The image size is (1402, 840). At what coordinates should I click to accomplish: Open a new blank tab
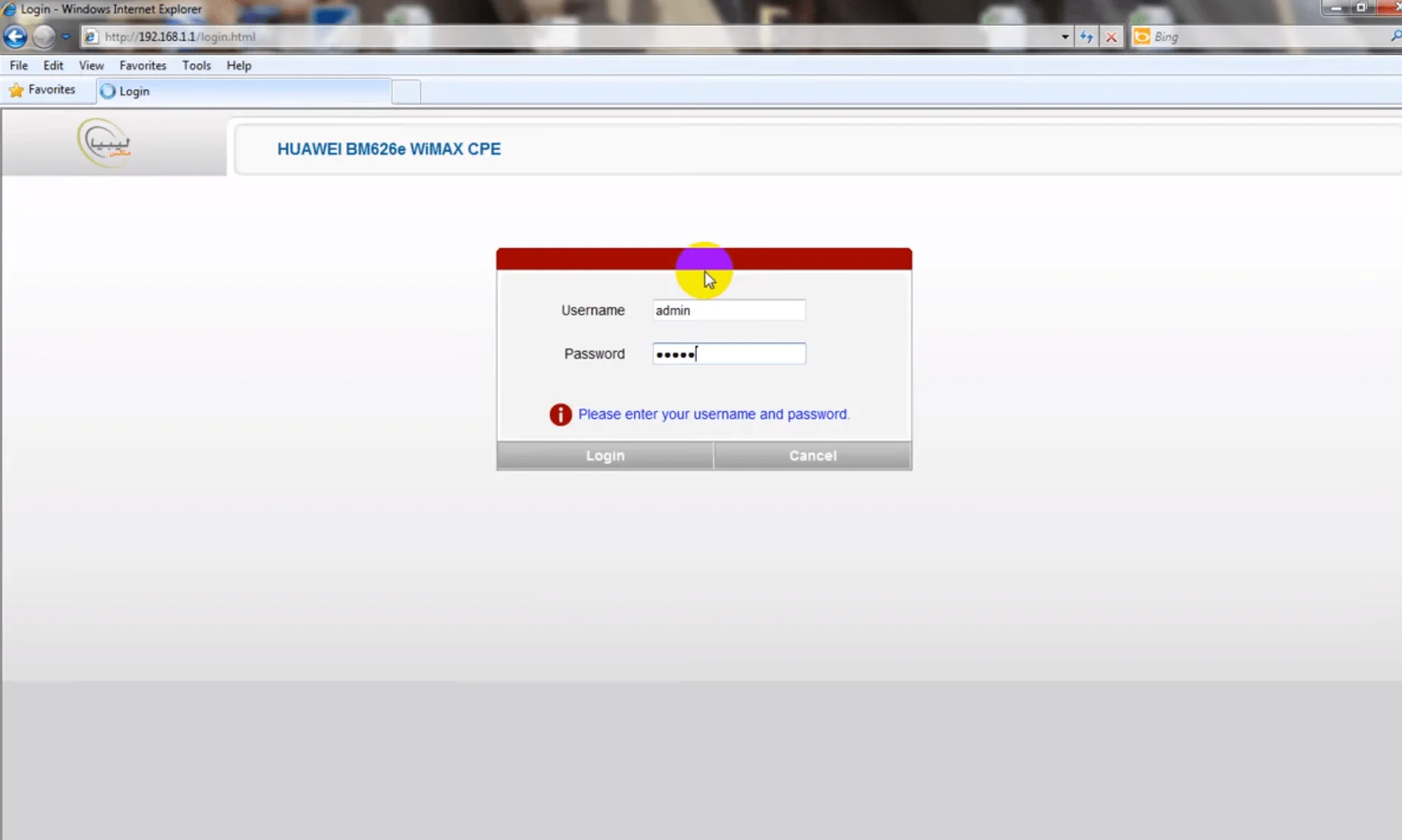(406, 91)
